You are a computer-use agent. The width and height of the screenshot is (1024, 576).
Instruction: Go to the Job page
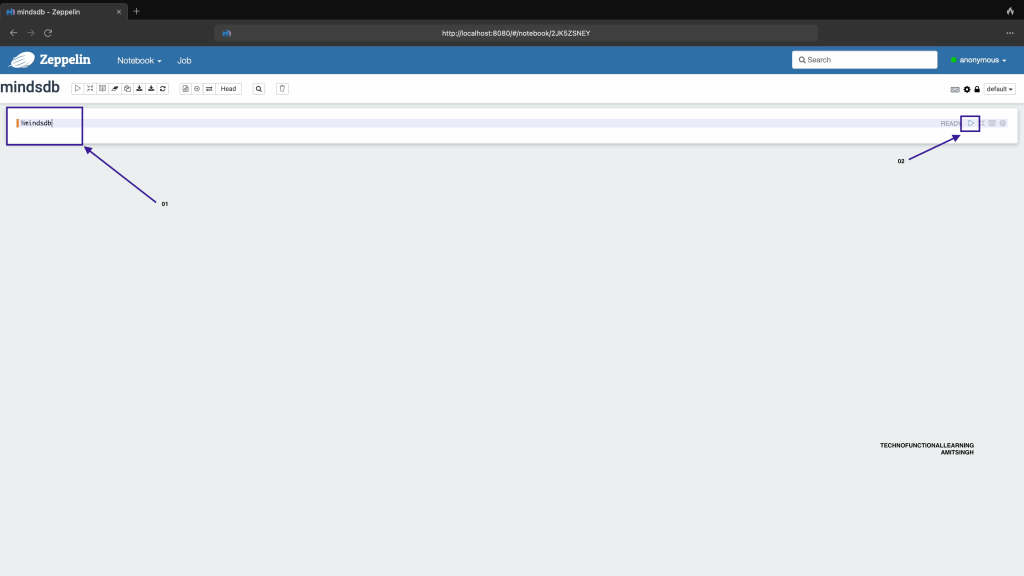click(x=184, y=60)
